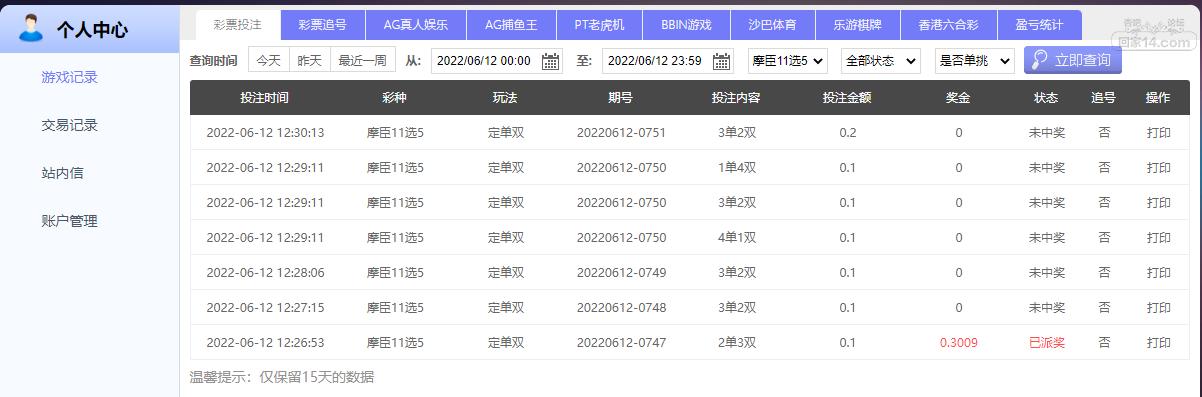Switch to the BBIN游戏 tab
Image resolution: width=1202 pixels, height=397 pixels.
pos(687,25)
